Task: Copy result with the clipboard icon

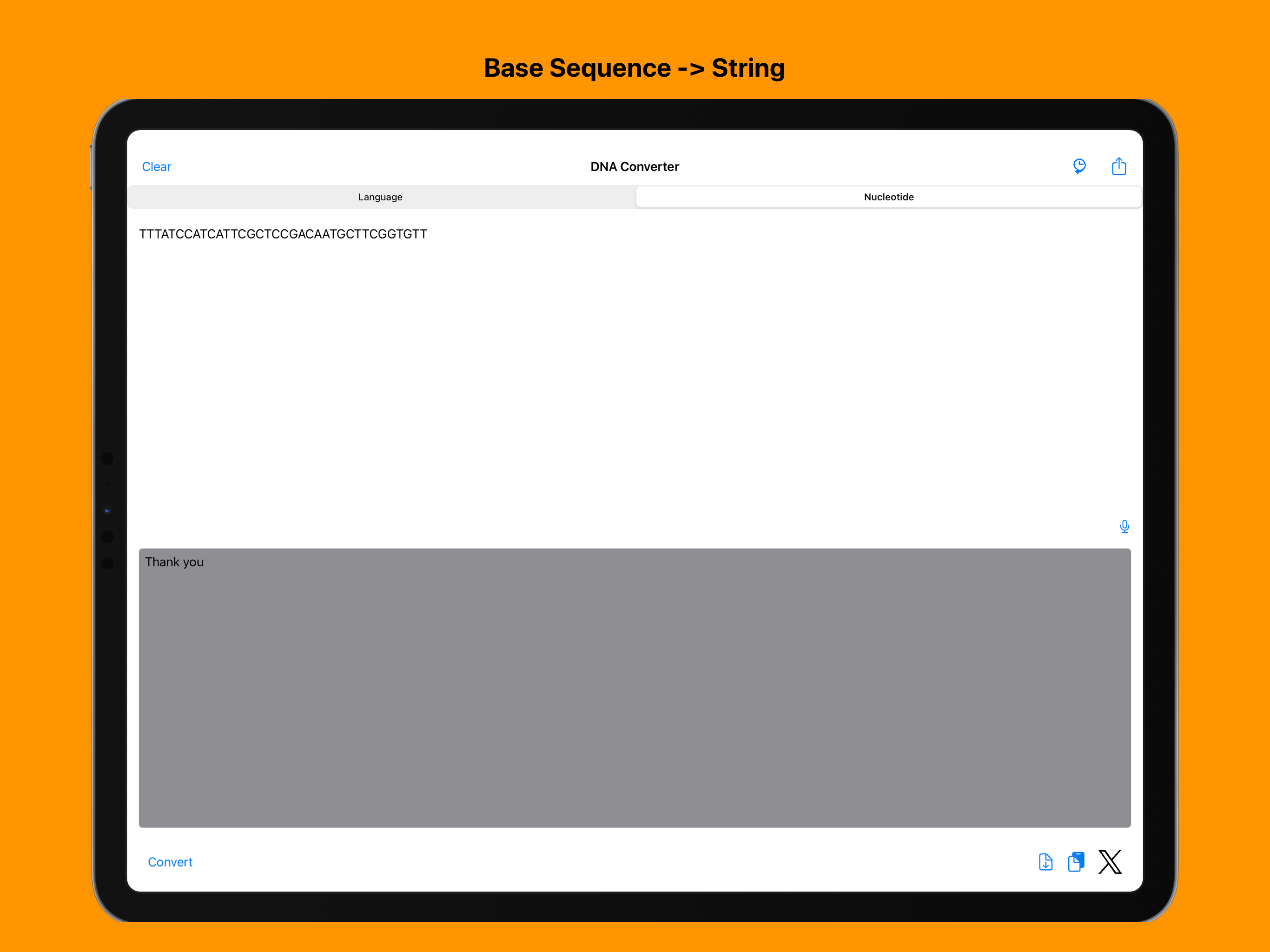Action: 1076,862
